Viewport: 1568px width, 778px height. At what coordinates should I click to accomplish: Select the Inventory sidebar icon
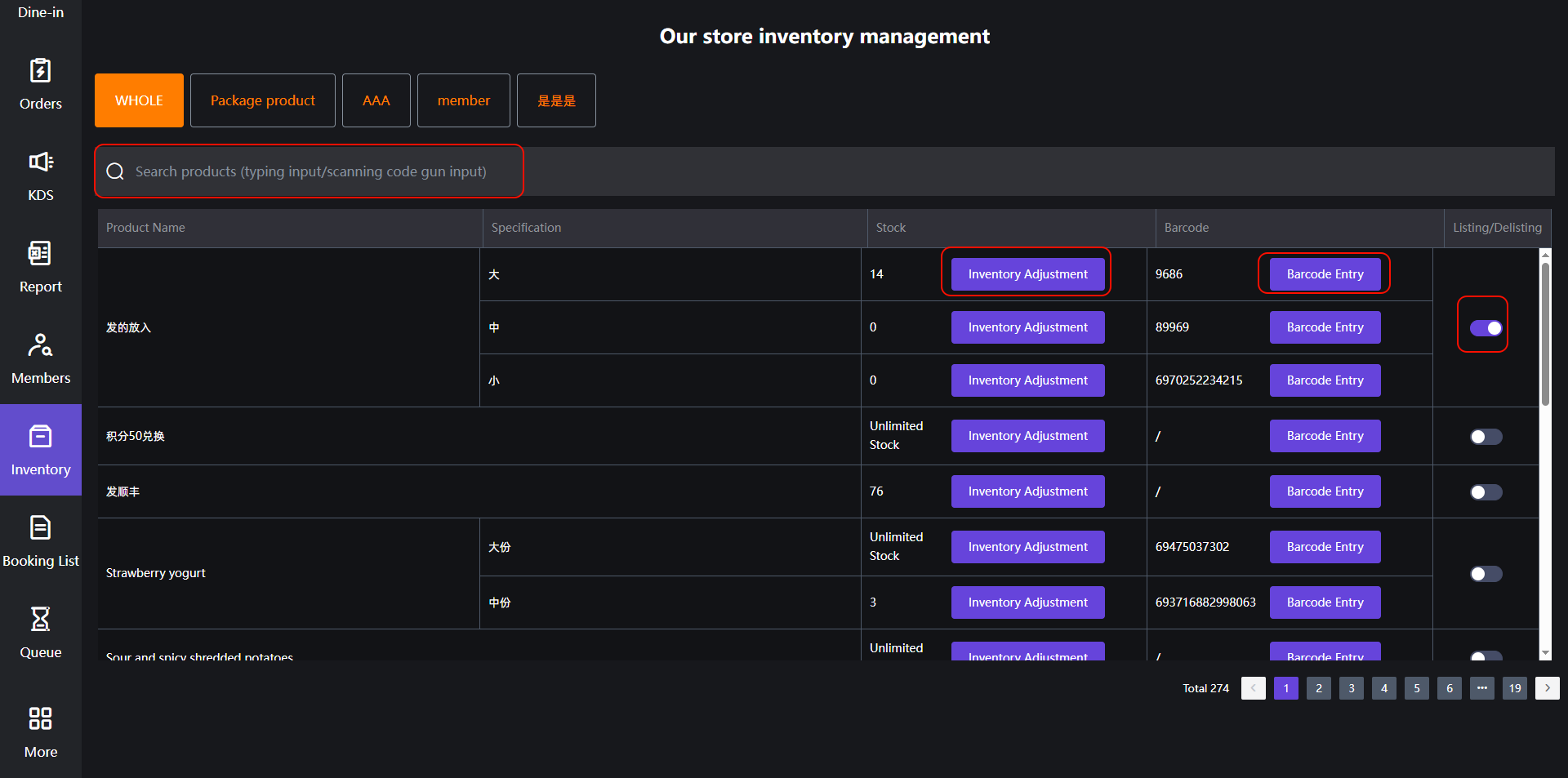click(40, 438)
